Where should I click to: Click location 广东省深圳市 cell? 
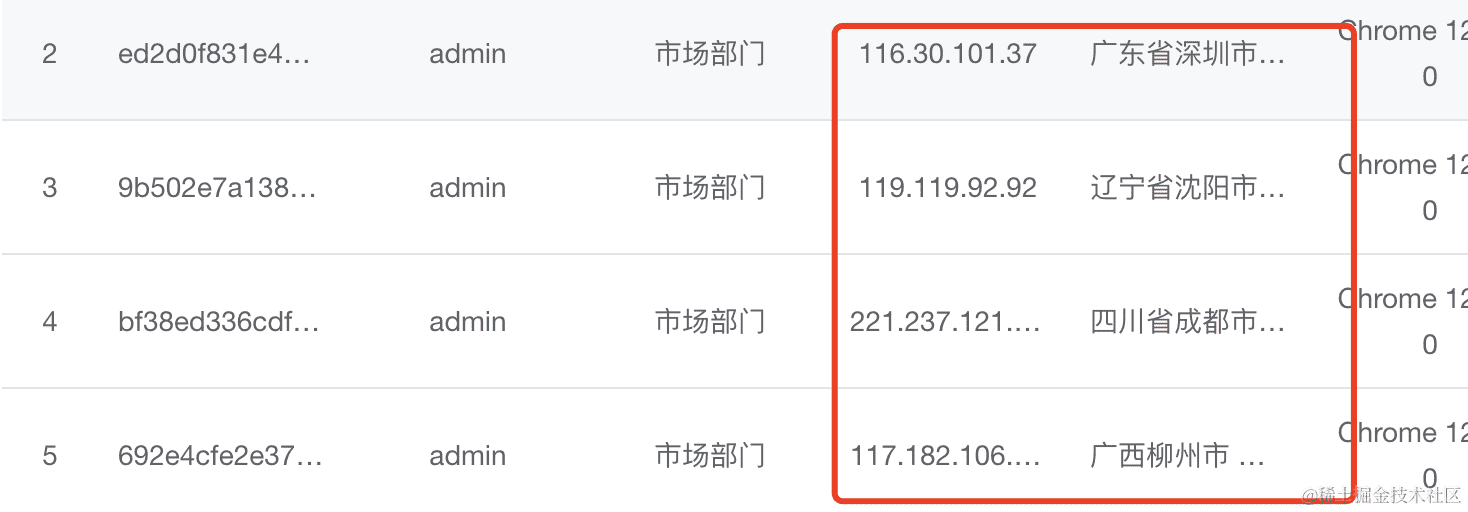pyautogui.click(x=1187, y=54)
